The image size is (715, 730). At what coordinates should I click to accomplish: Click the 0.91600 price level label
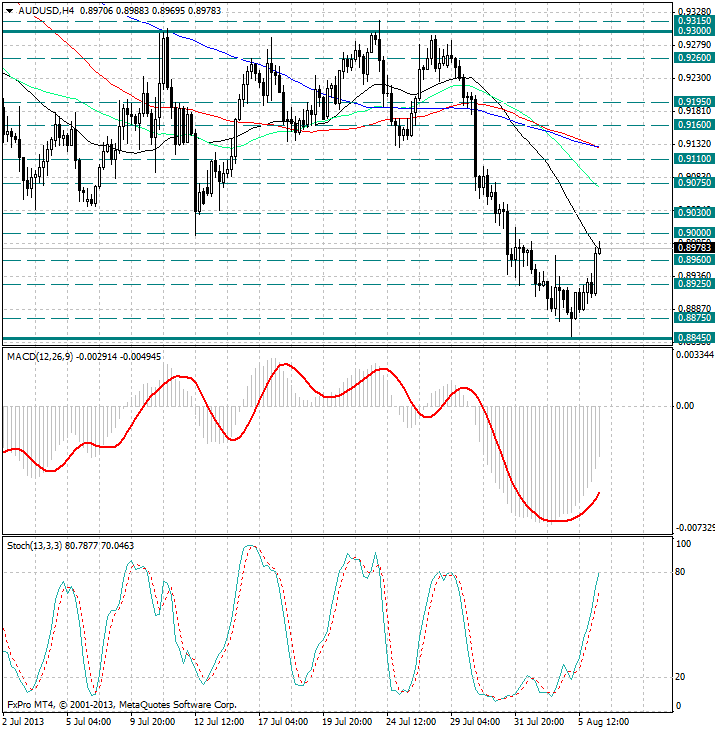694,125
